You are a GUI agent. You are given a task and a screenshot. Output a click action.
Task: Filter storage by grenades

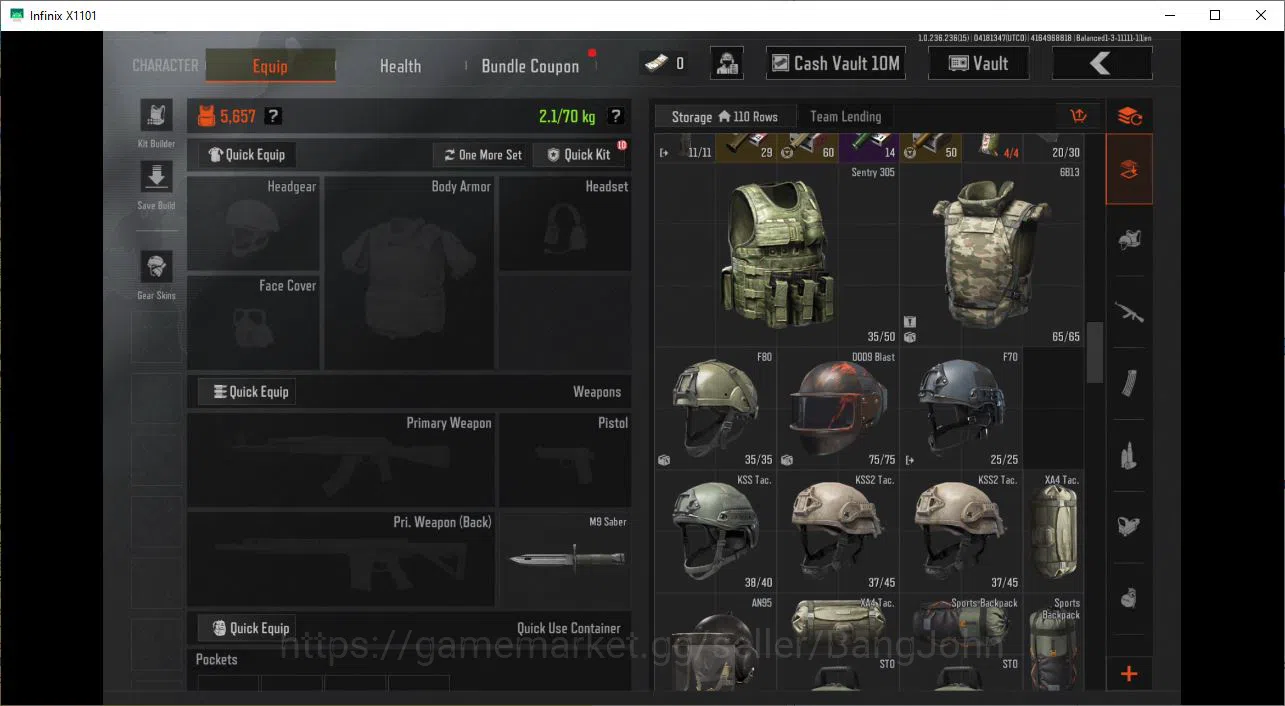(1129, 598)
